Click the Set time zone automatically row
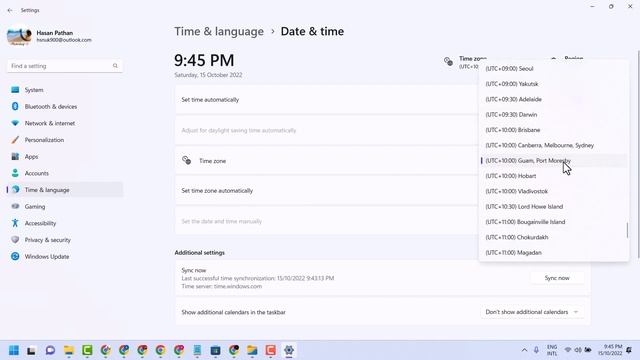 click(327, 191)
